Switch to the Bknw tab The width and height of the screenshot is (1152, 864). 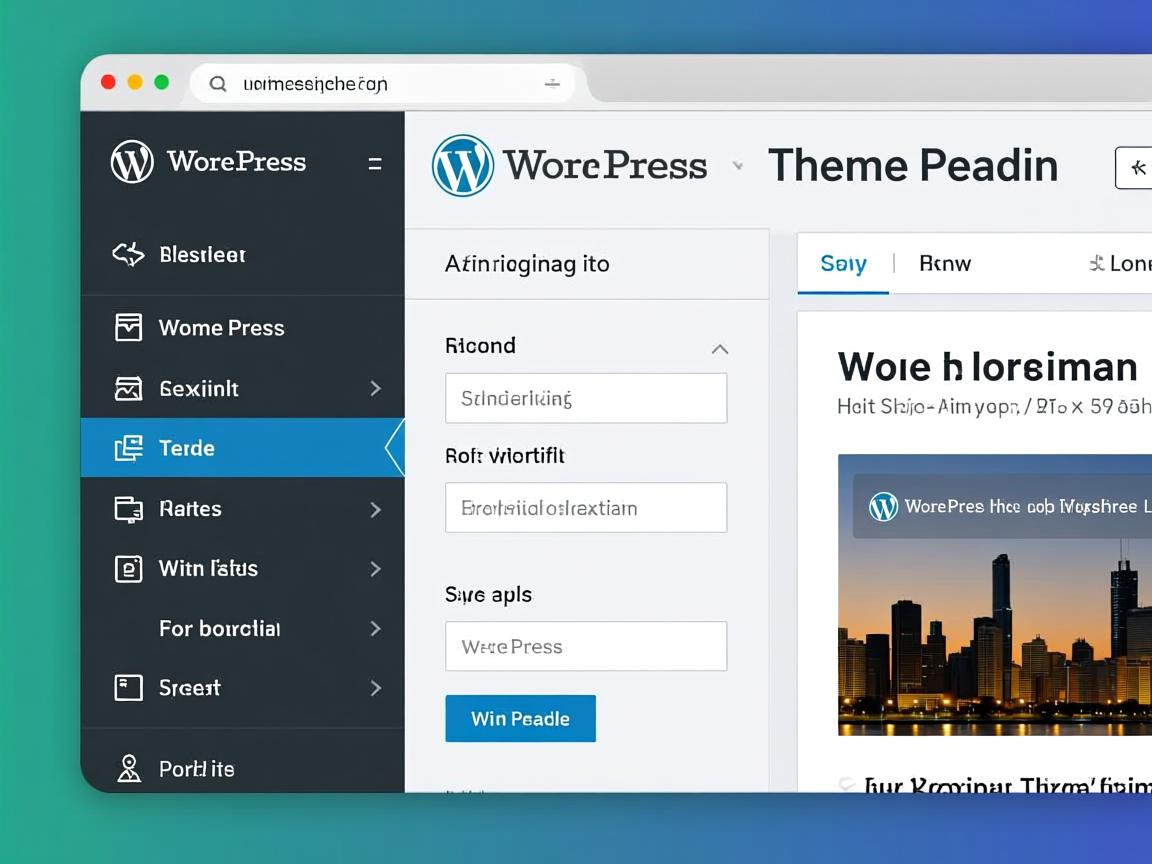pos(944,263)
